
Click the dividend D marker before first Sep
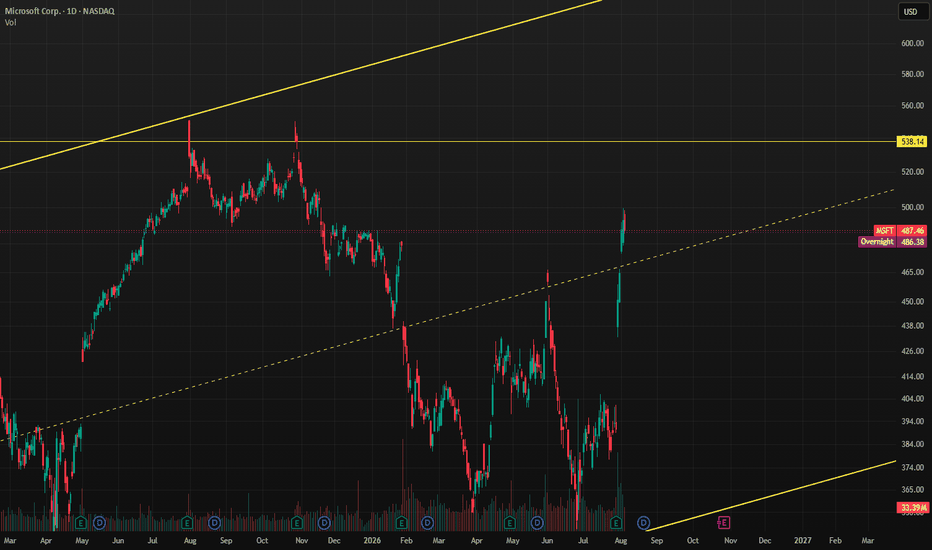click(x=214, y=523)
